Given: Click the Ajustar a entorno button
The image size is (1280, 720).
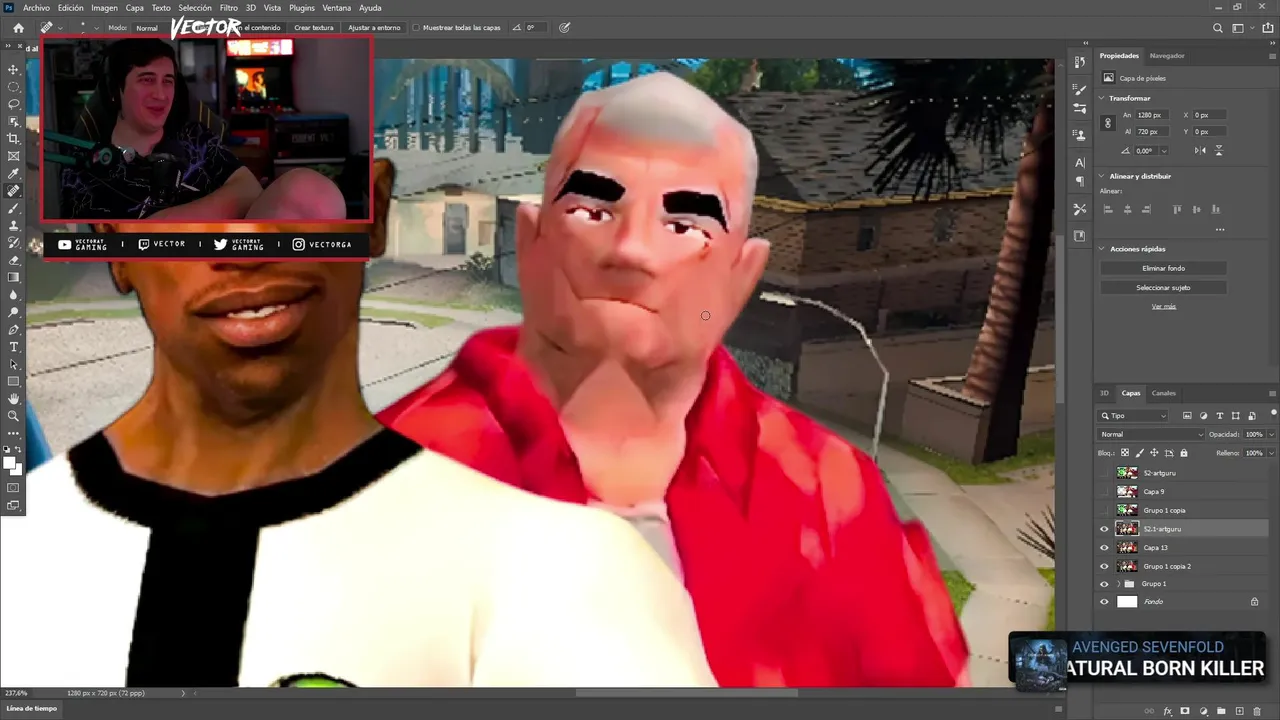Looking at the screenshot, I should [x=374, y=28].
